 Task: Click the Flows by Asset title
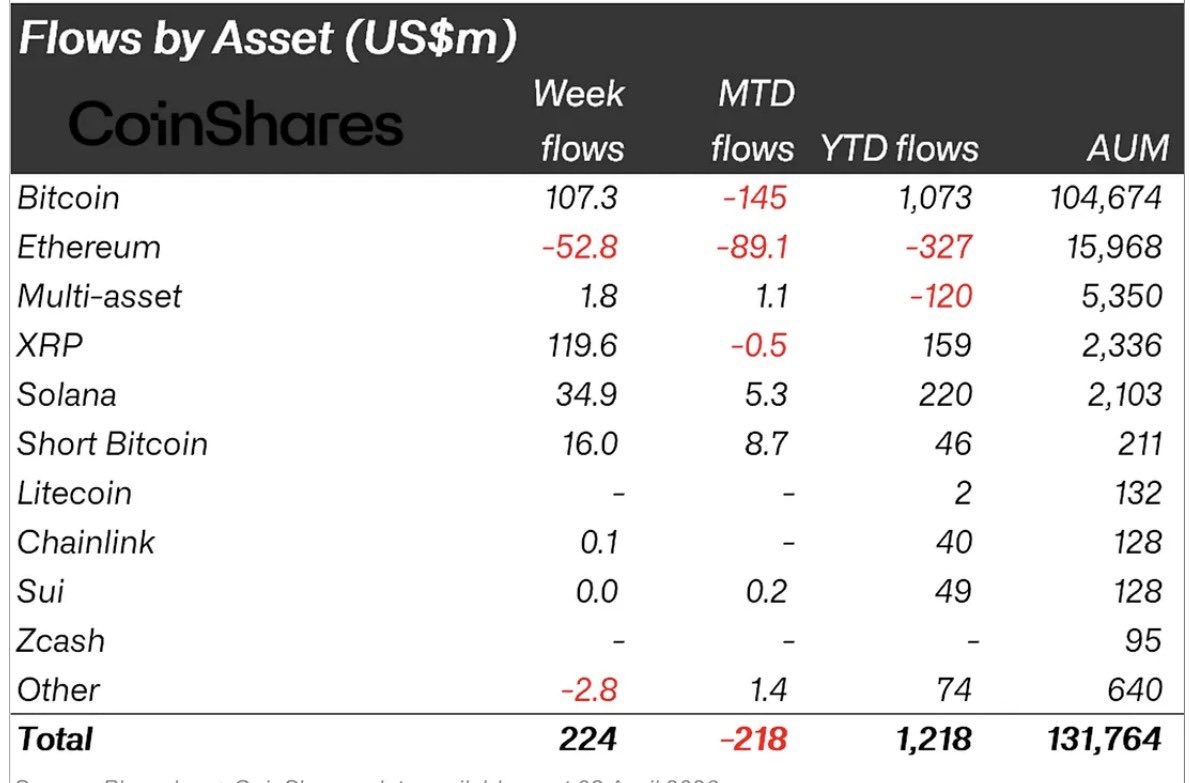(268, 38)
